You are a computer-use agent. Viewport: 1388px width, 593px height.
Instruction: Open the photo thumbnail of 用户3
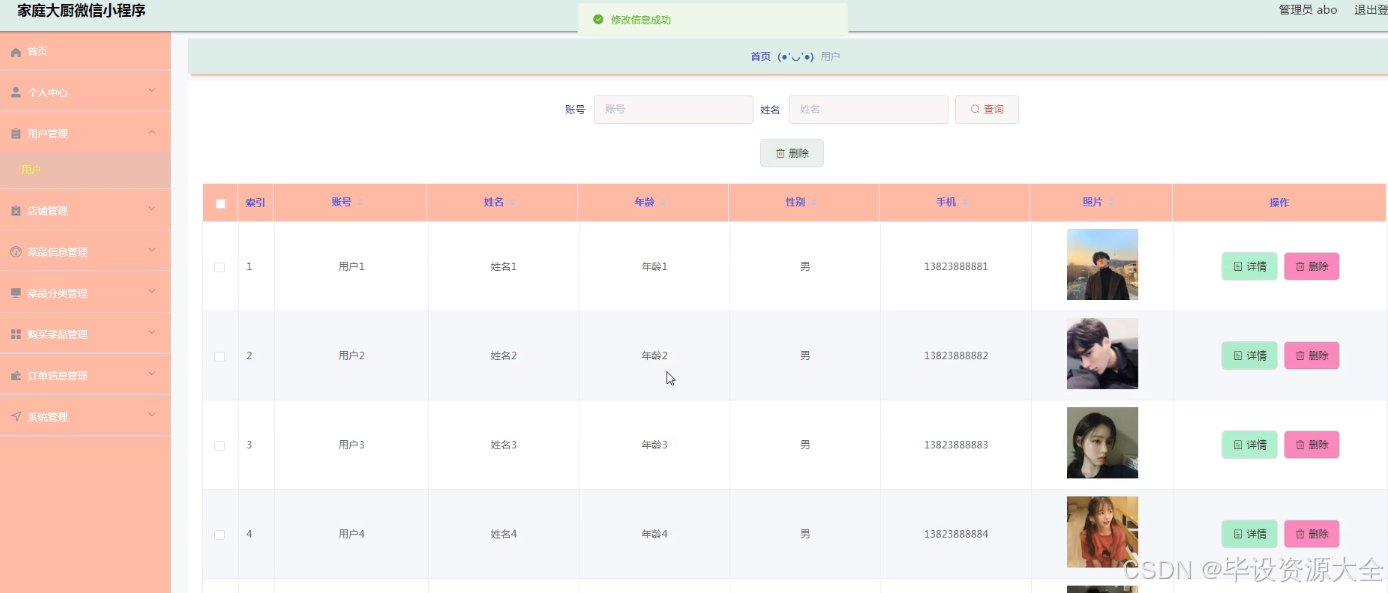pyautogui.click(x=1102, y=443)
